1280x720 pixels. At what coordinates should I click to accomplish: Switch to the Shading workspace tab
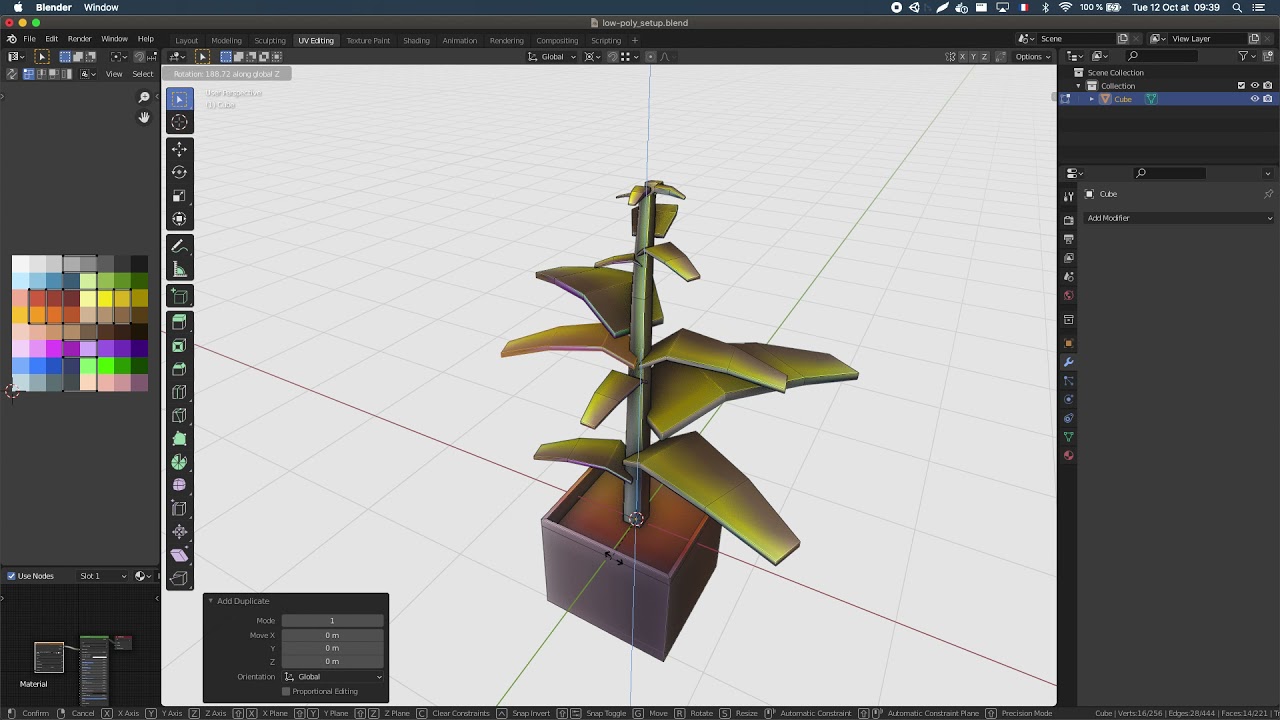pos(416,40)
